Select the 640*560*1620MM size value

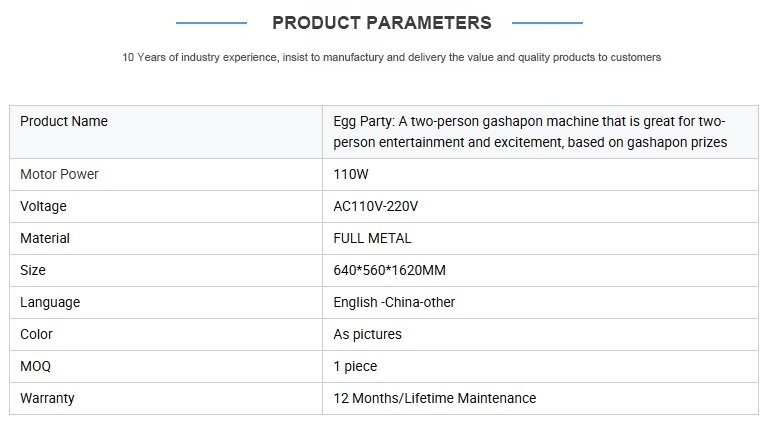389,270
